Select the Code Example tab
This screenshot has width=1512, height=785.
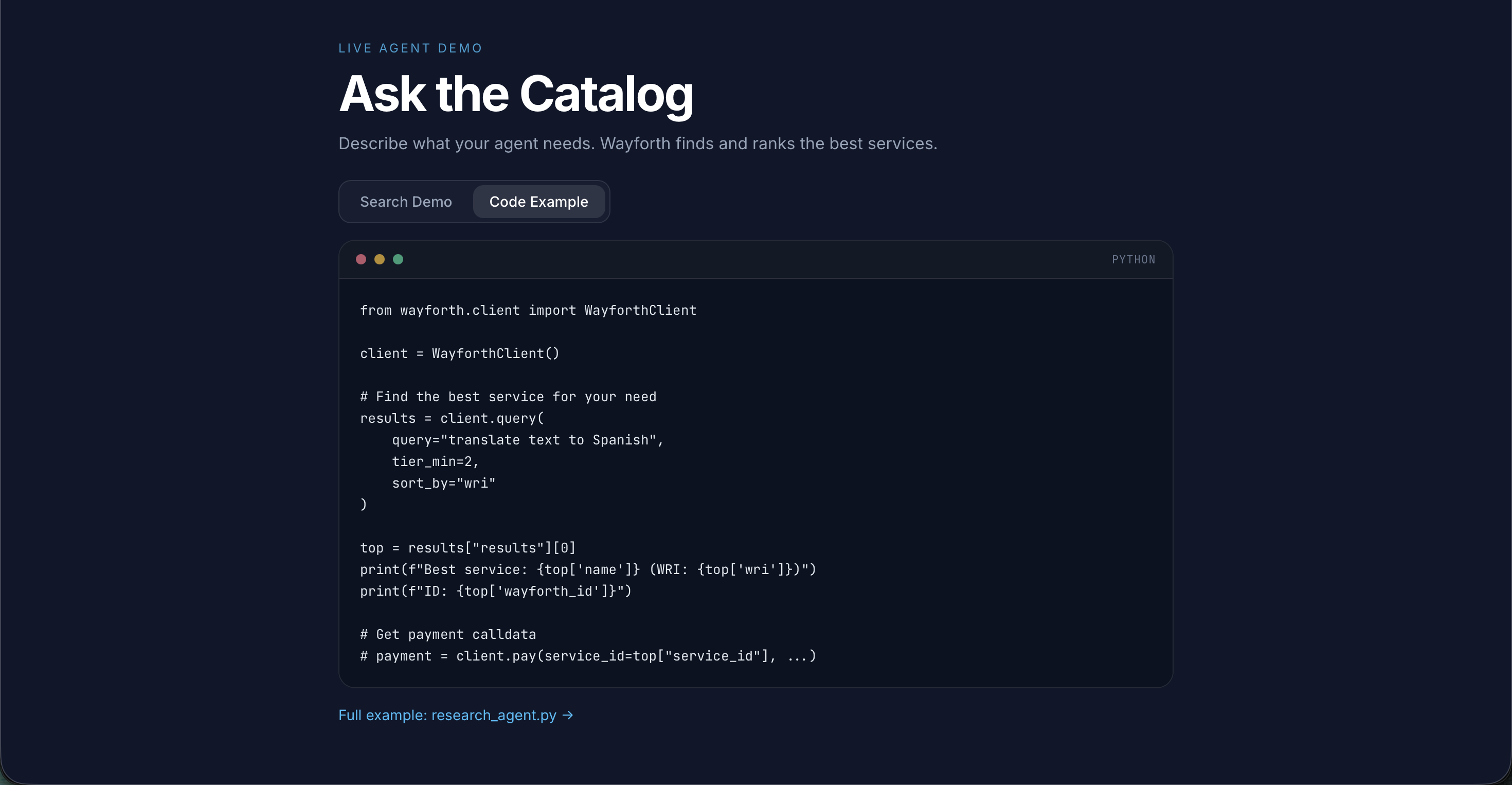(538, 201)
